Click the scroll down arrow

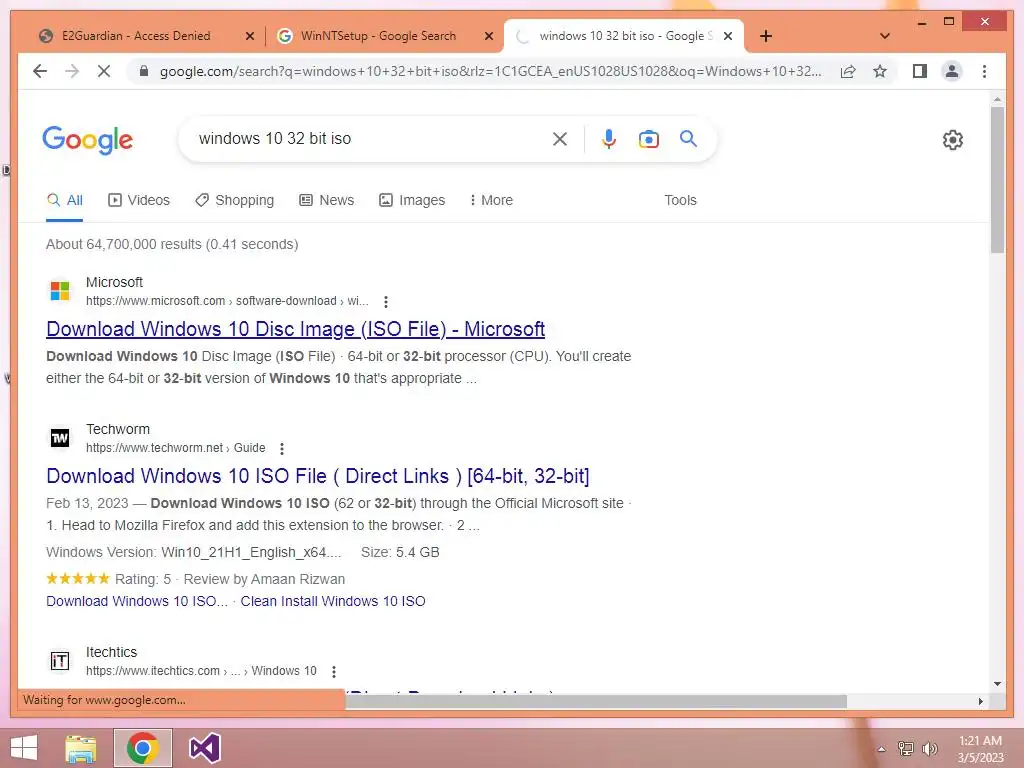[997, 684]
